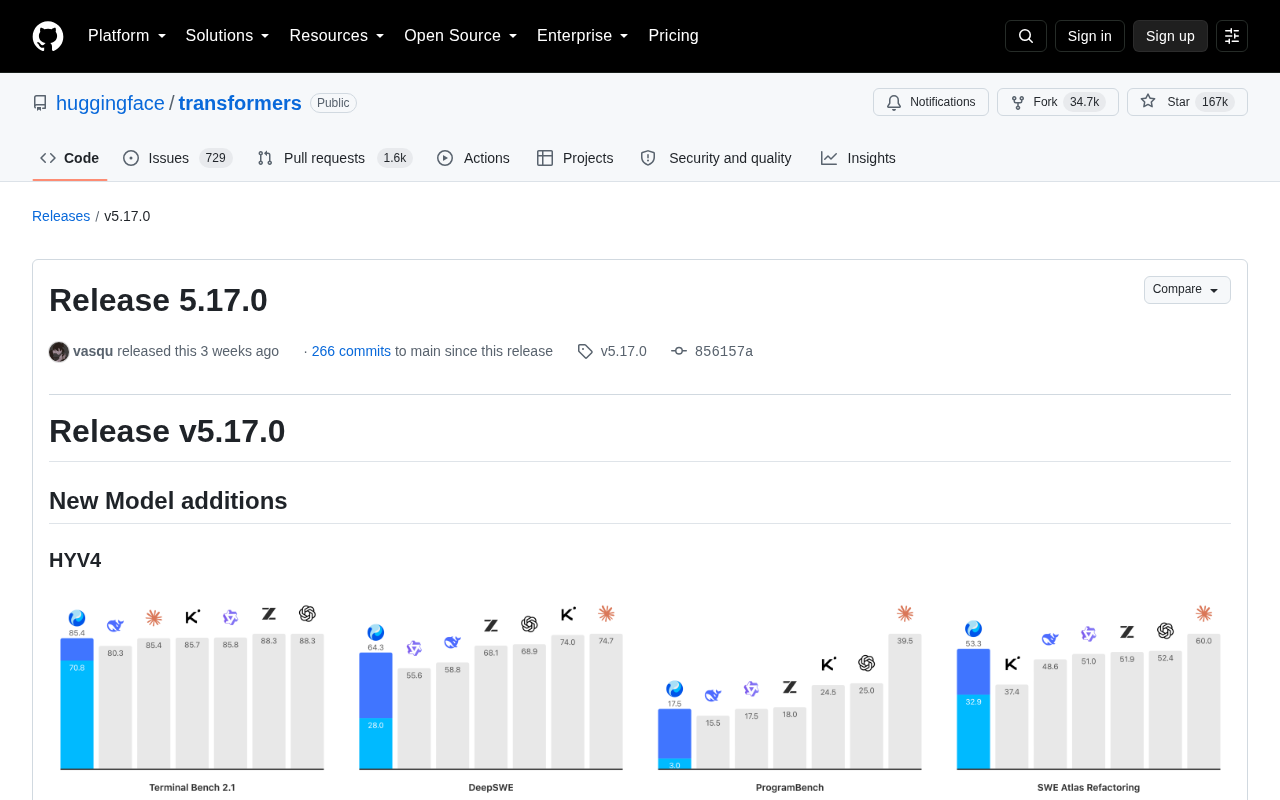Expand the Solutions dropdown

pos(228,36)
